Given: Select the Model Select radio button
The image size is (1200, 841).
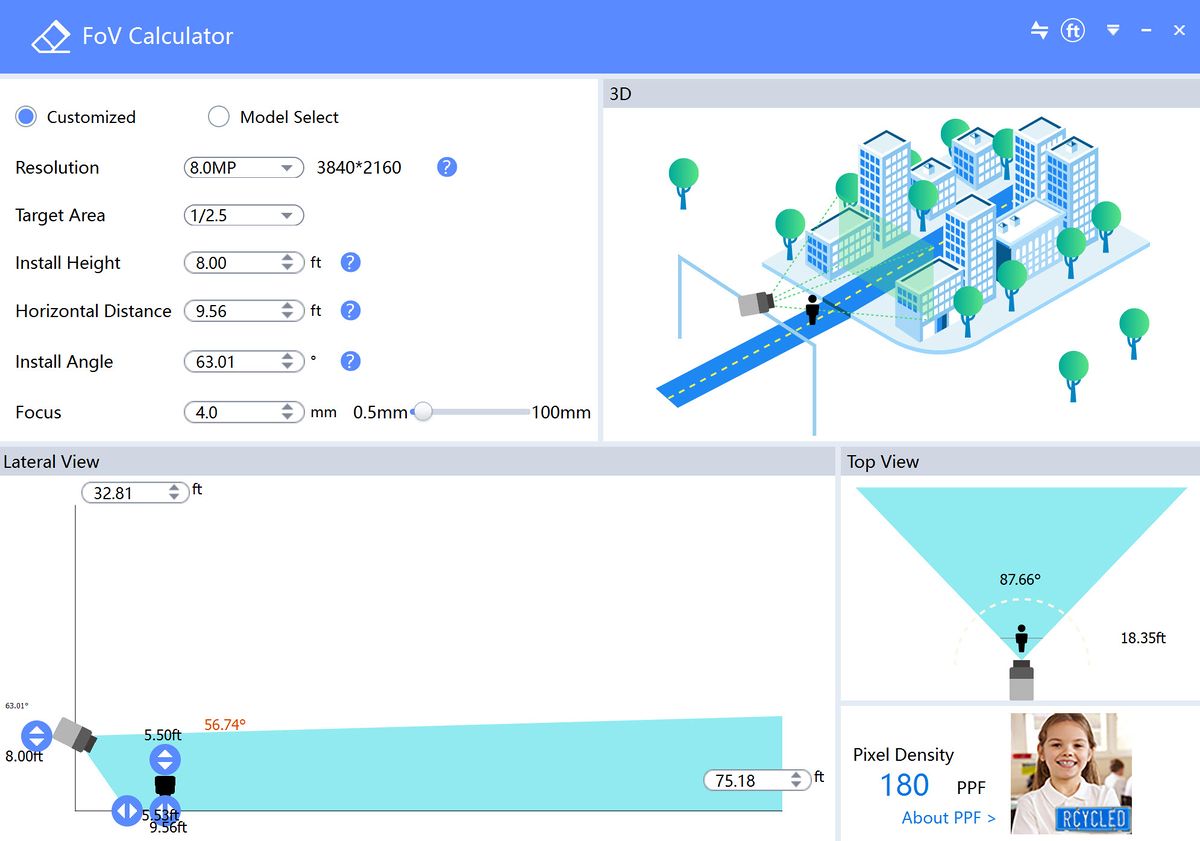Looking at the screenshot, I should click(219, 116).
